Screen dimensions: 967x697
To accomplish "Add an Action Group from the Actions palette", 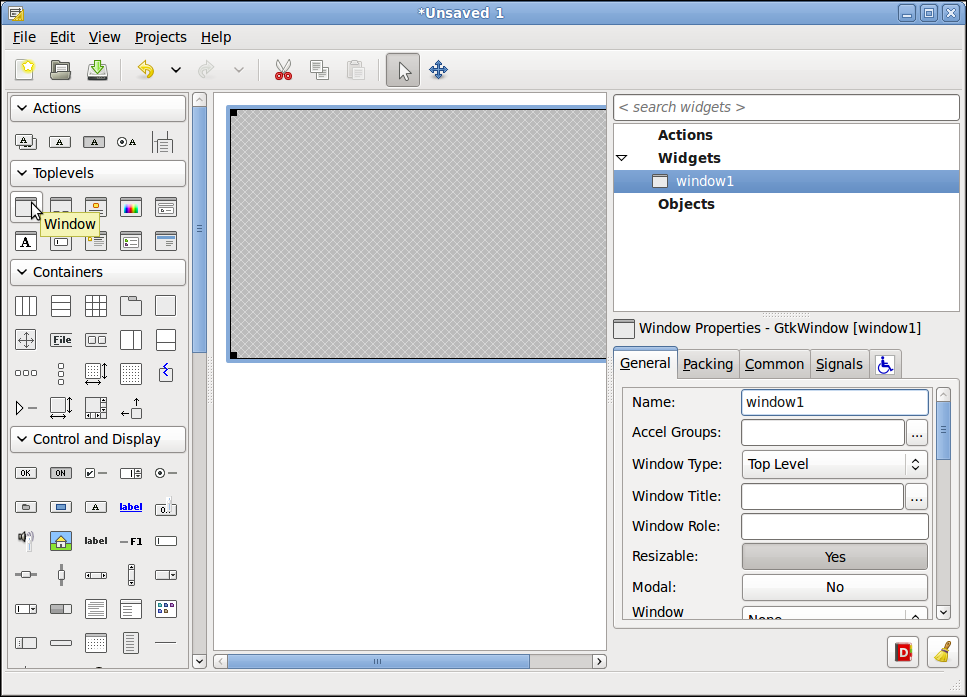I will 26,142.
